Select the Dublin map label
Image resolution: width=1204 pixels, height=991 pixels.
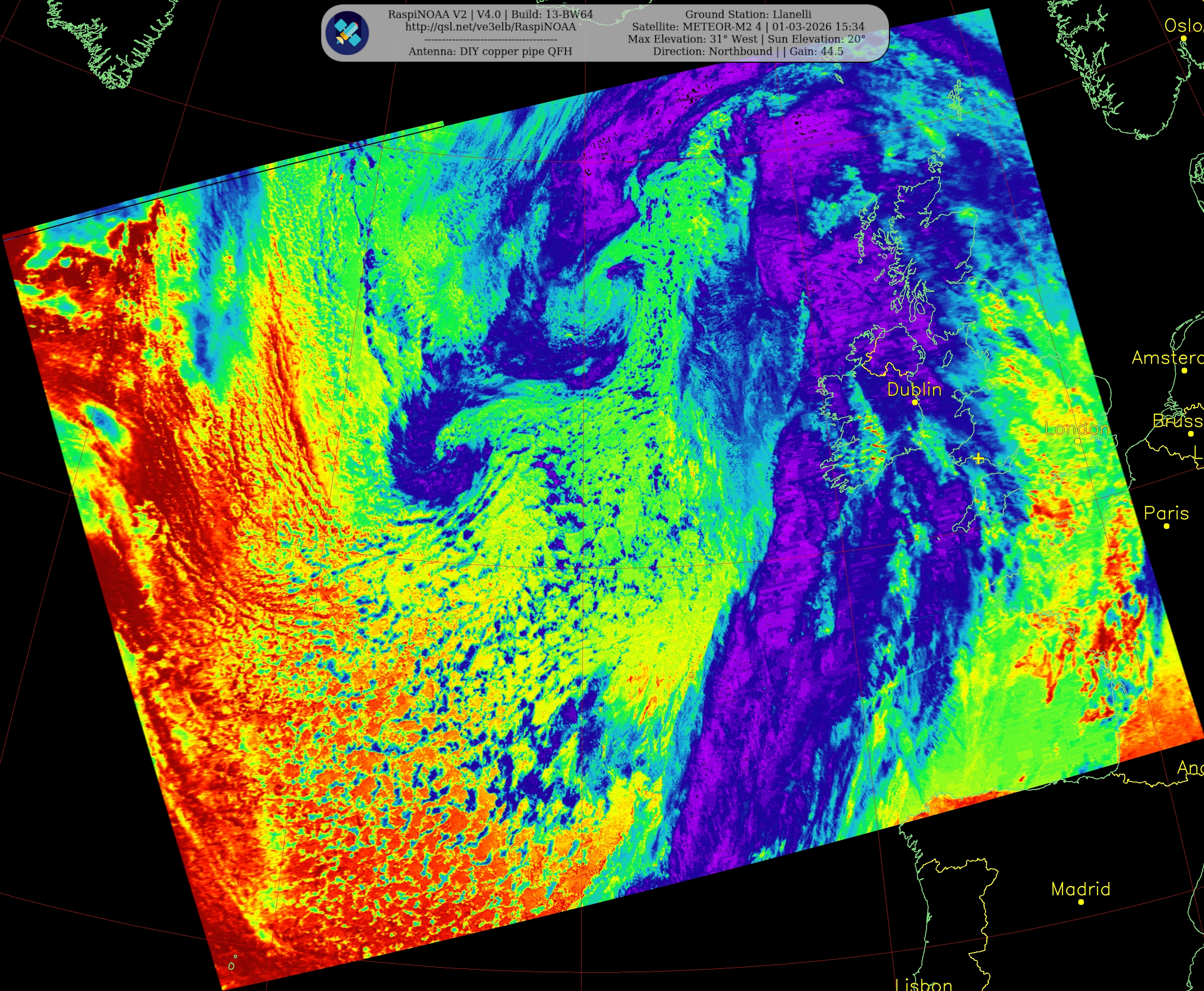(914, 389)
